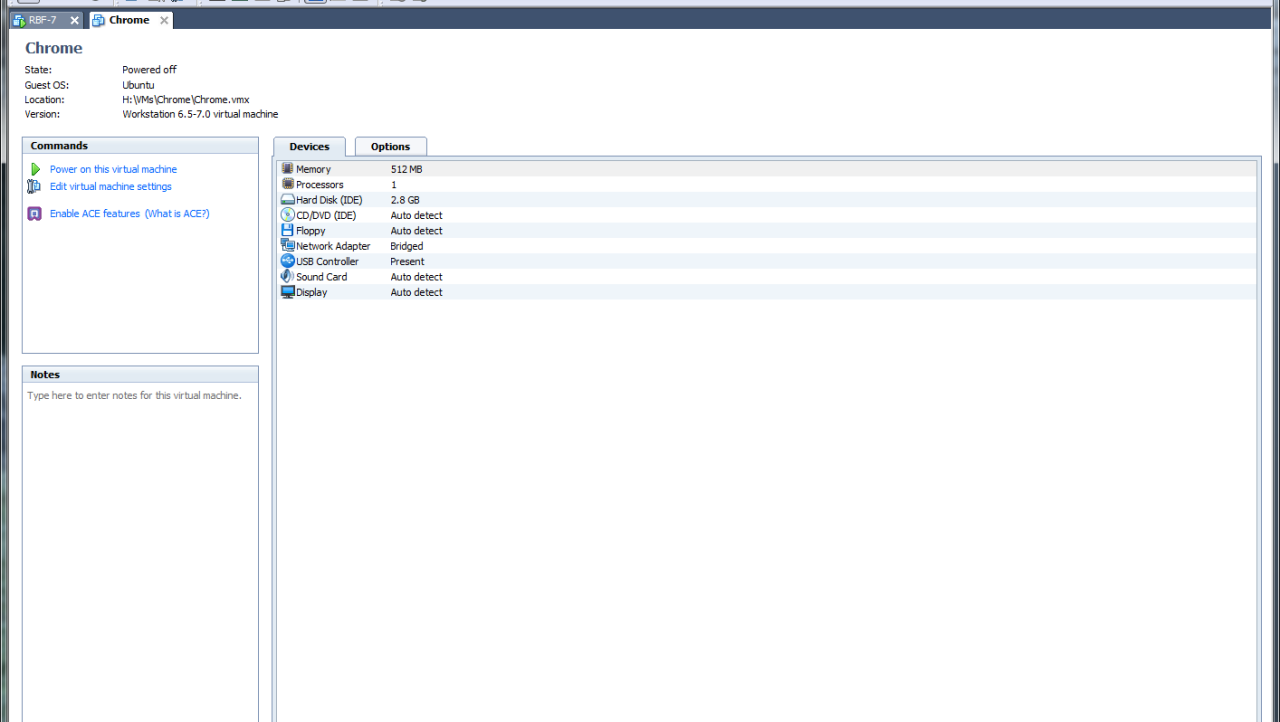Select the Display monitor icon

[x=288, y=292]
